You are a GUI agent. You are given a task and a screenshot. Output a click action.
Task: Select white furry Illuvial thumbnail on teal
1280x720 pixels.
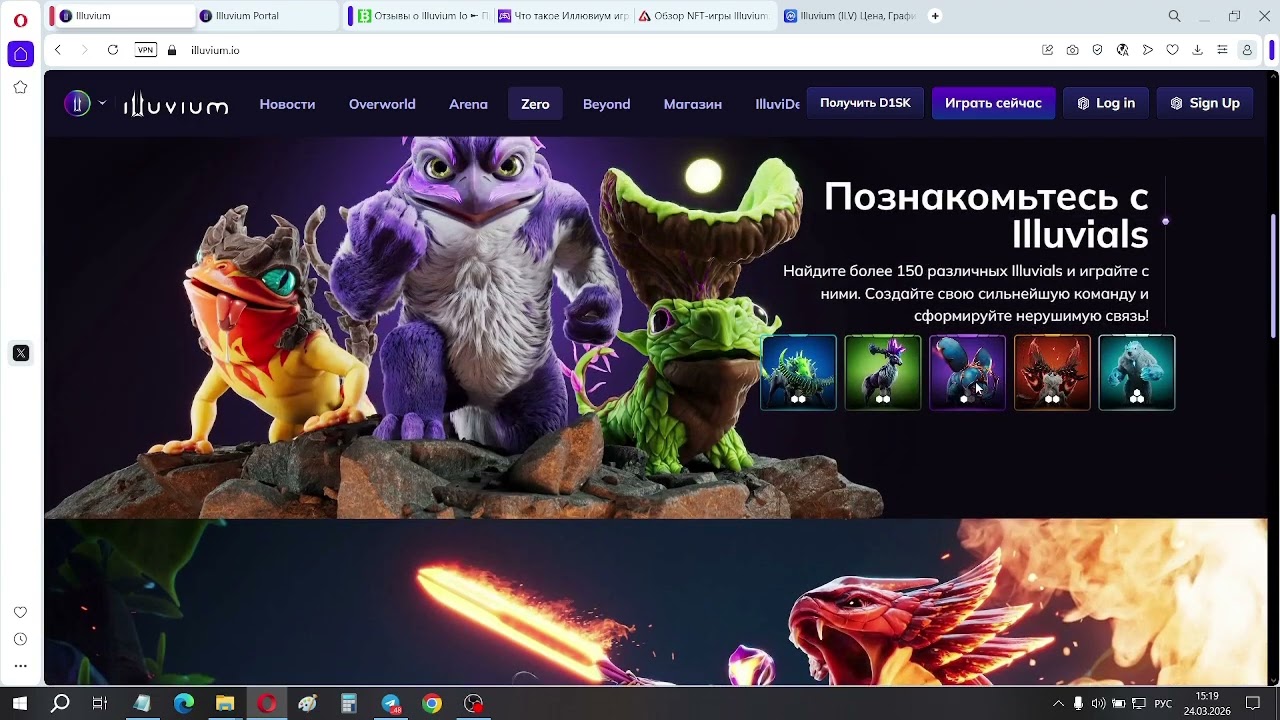(1137, 373)
